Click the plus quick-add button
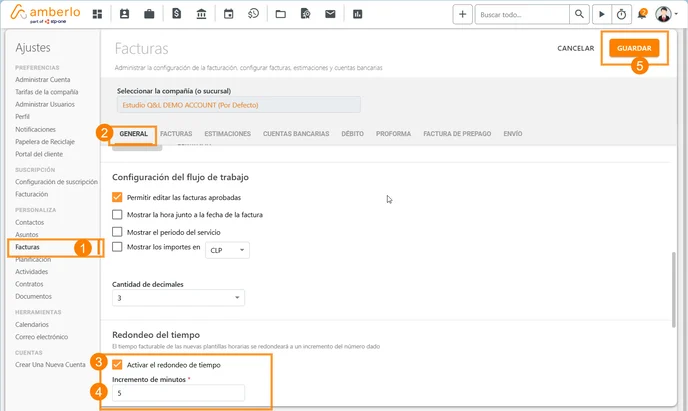 tap(462, 14)
